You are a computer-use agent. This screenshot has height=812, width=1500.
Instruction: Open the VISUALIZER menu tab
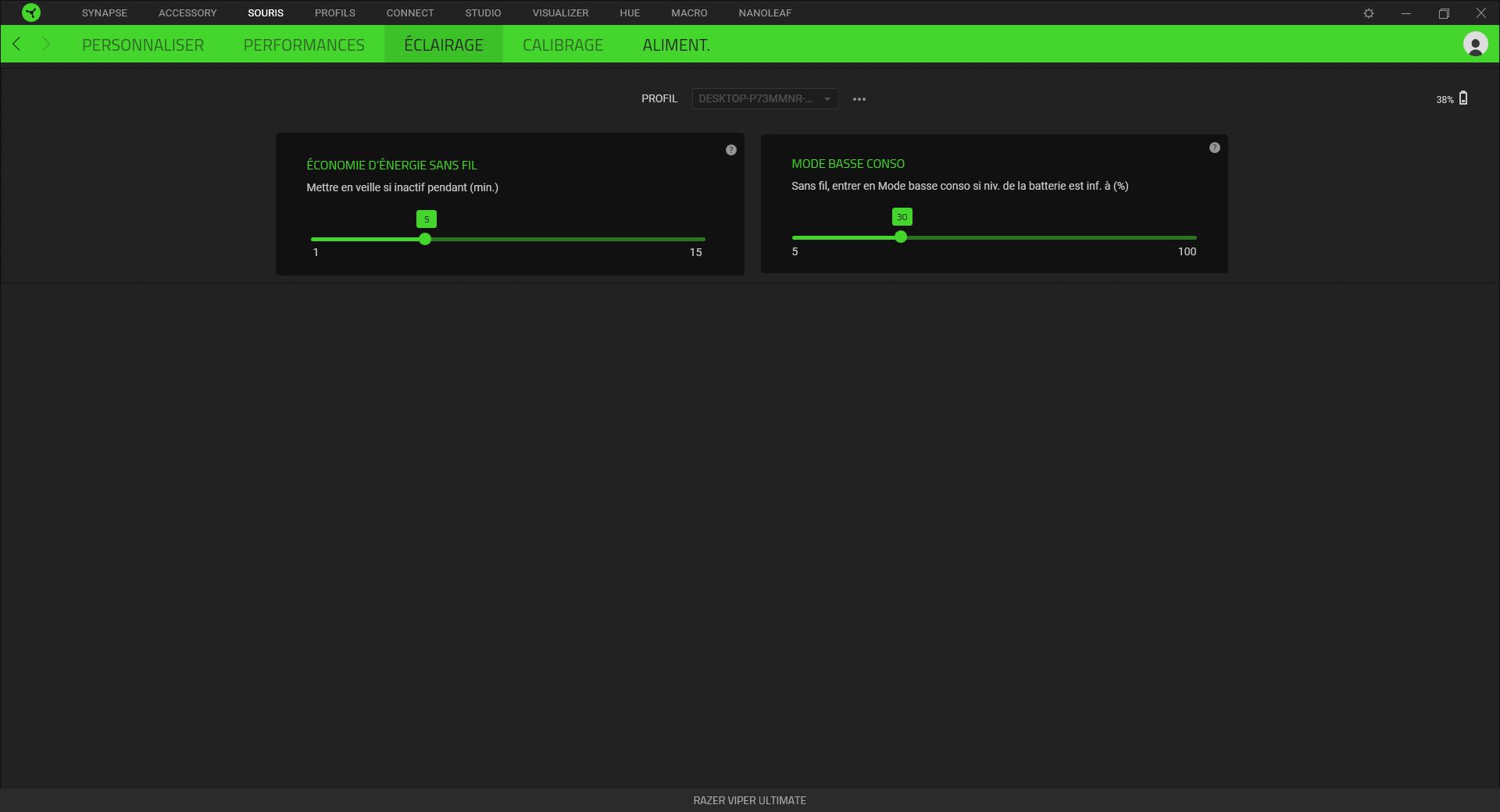560,13
